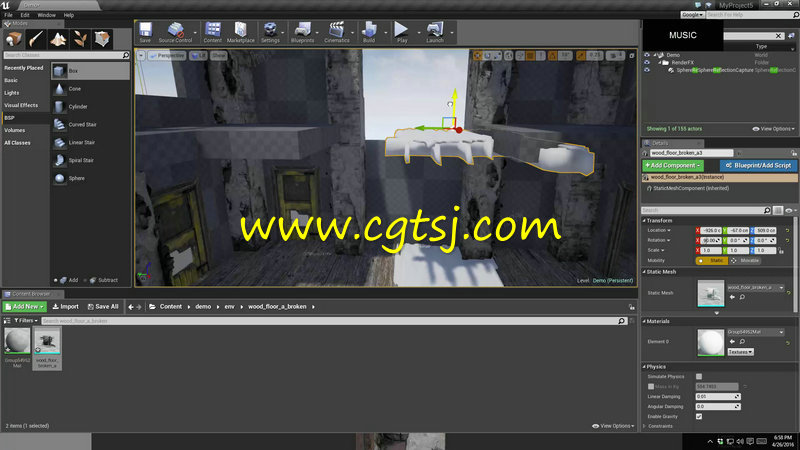This screenshot has height=450, width=800.
Task: Open Textures dropdown under Element 0
Action: [740, 352]
